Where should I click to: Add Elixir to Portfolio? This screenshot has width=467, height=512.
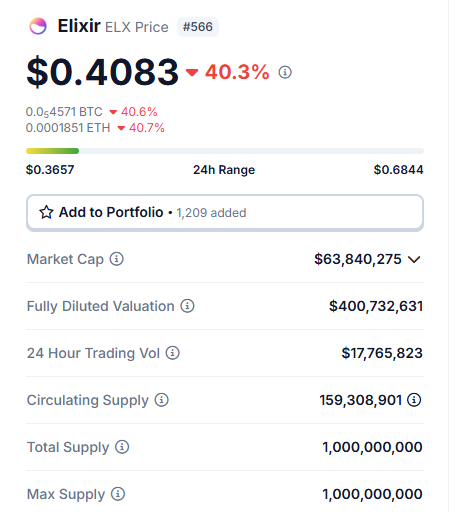pyautogui.click(x=225, y=213)
